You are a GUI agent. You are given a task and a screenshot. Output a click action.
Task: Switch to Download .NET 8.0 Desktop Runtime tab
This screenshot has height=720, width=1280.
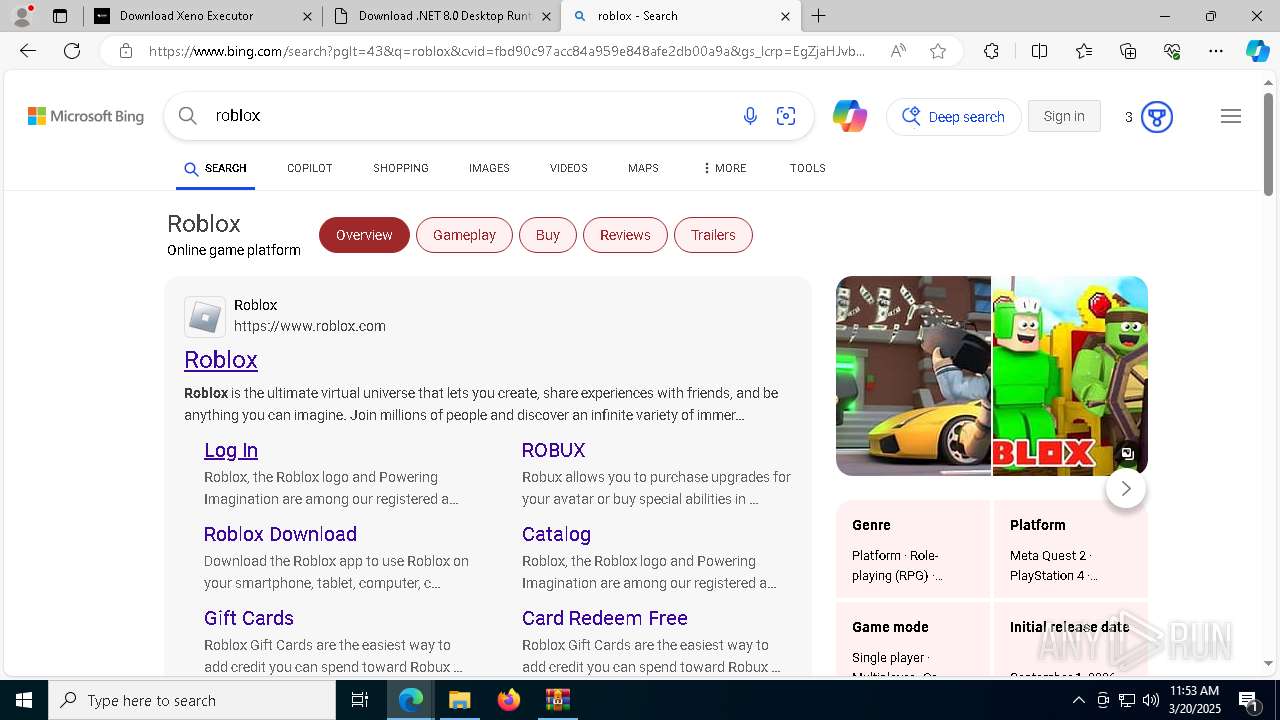pyautogui.click(x=441, y=16)
